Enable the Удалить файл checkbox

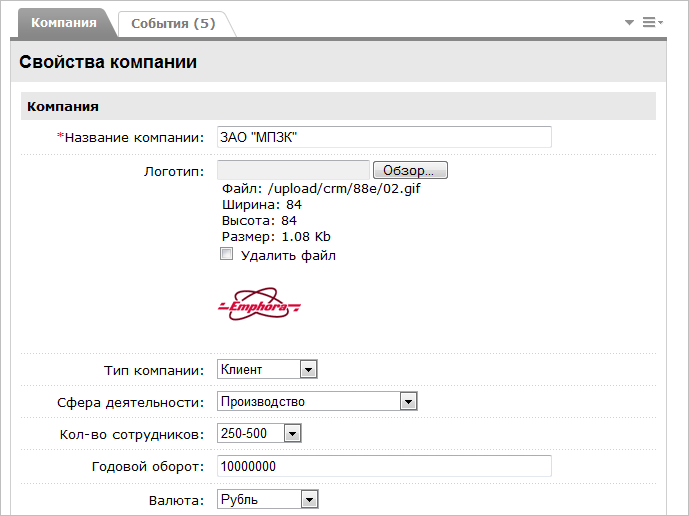pos(226,255)
